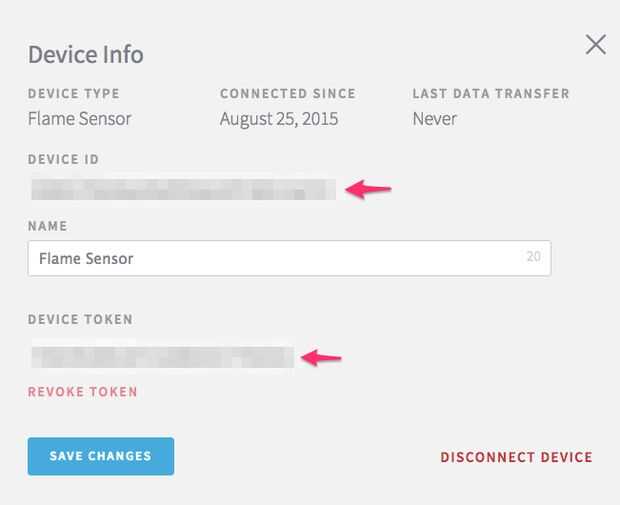
Task: Click the Device ID label
Action: click(x=64, y=160)
